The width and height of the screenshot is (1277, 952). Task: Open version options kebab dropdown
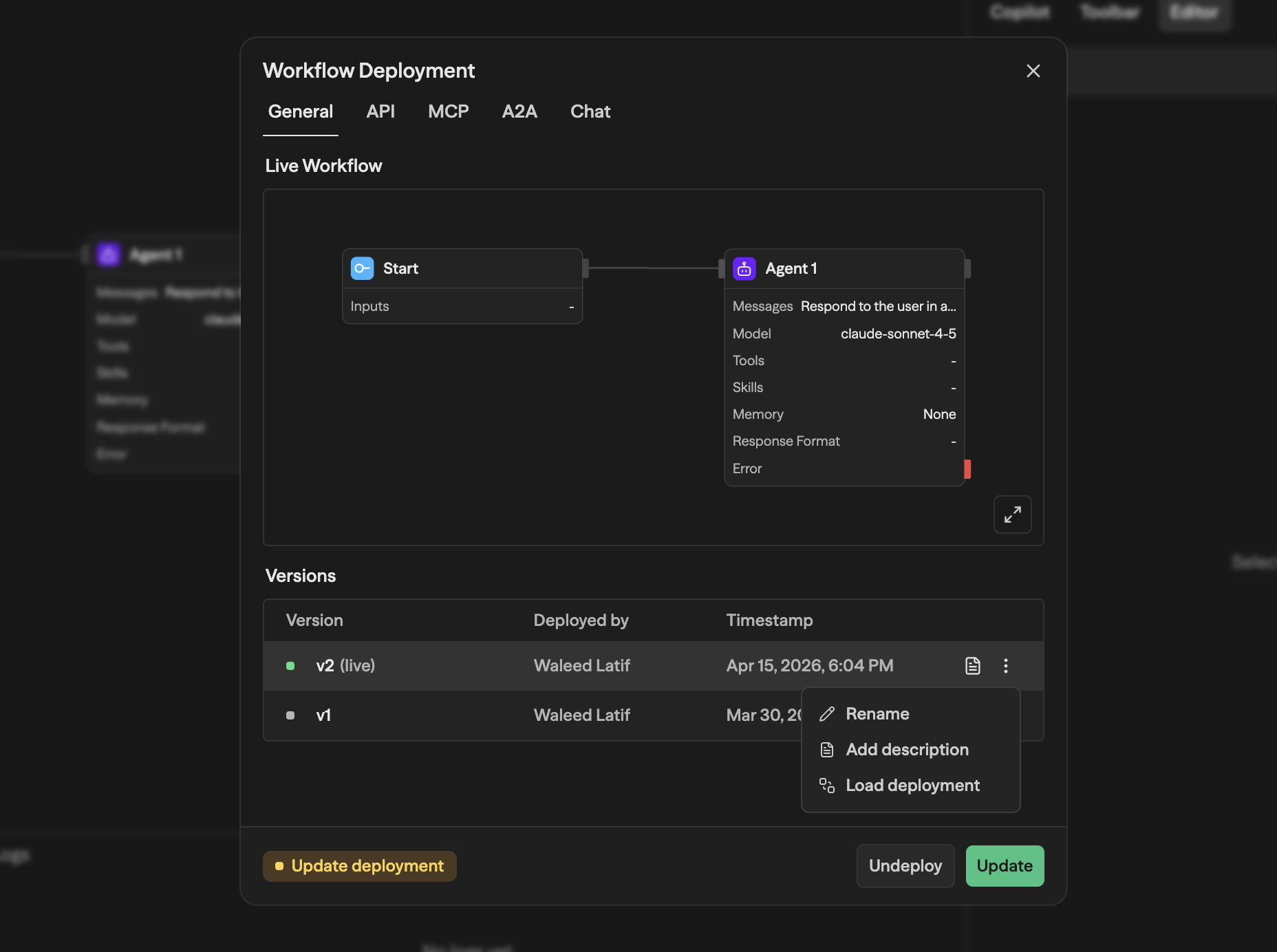coord(1005,665)
